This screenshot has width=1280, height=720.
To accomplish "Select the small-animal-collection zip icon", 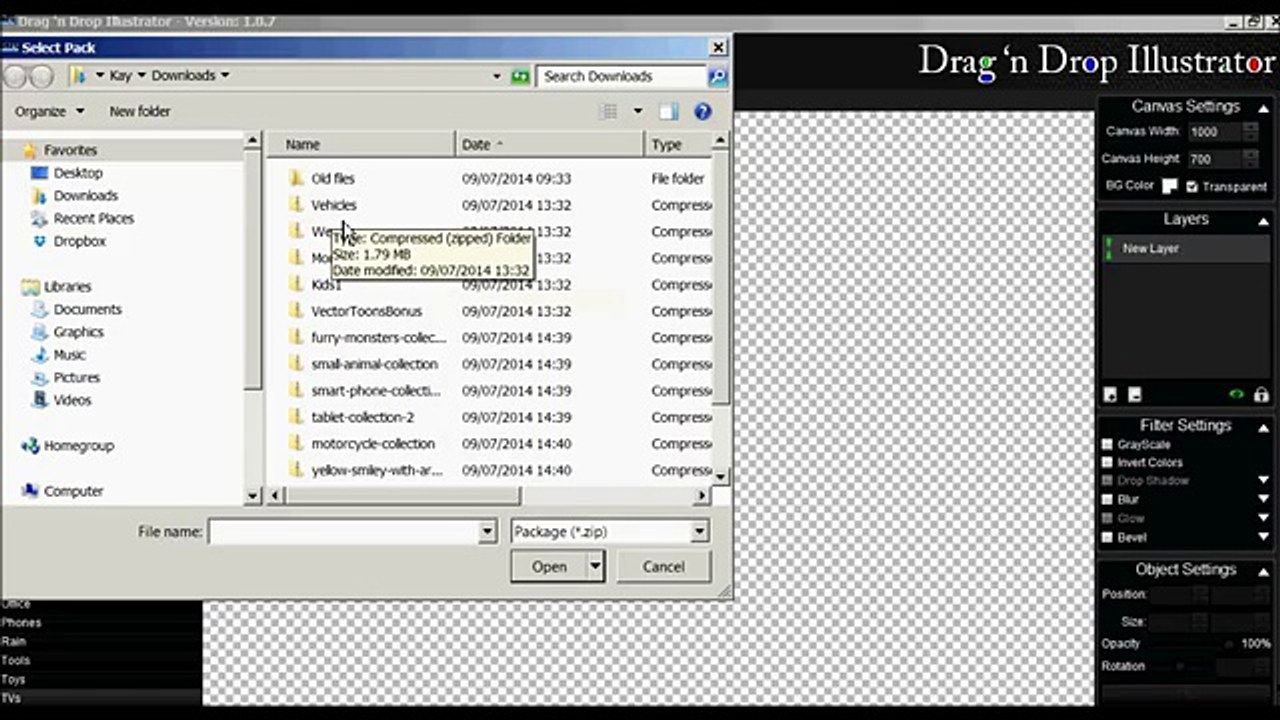I will (296, 364).
